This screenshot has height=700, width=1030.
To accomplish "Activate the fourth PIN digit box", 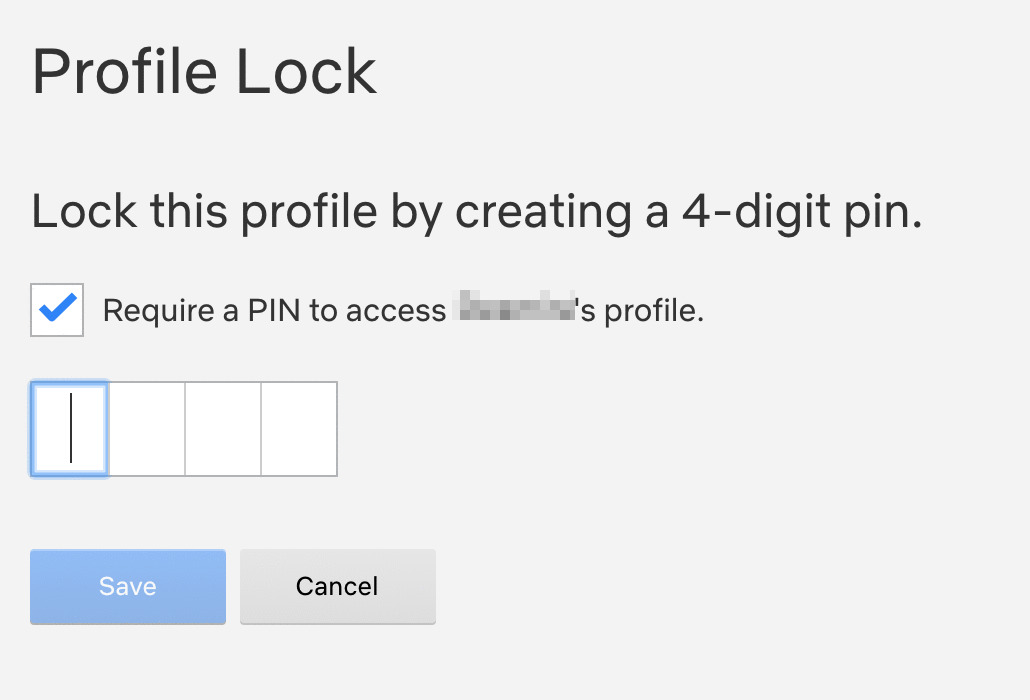I will pos(299,429).
